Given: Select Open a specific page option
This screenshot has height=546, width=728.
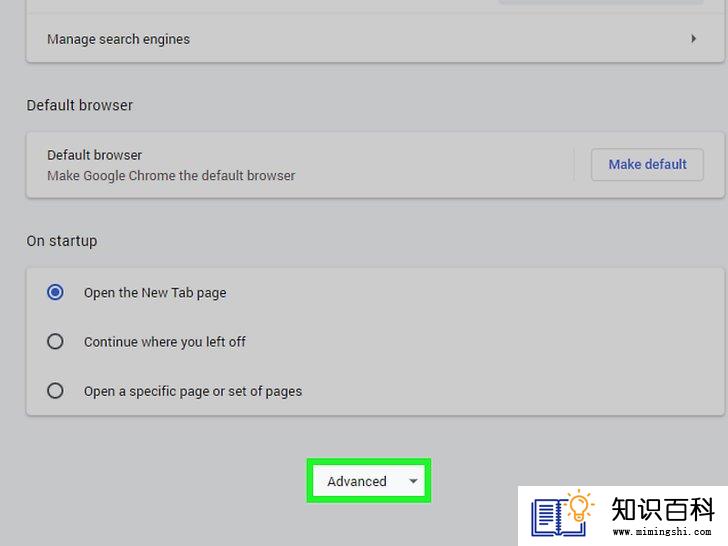Looking at the screenshot, I should click(x=55, y=390).
